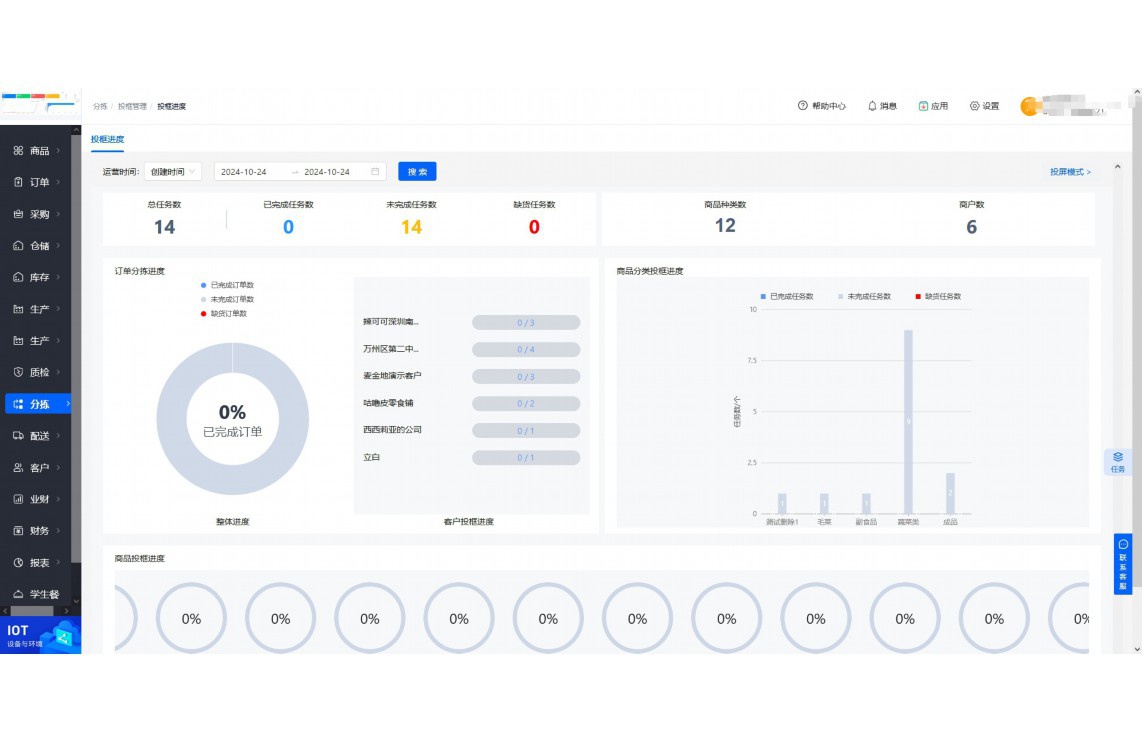Open the 订单 menu in sidebar
The height and width of the screenshot is (742, 1142).
point(39,182)
